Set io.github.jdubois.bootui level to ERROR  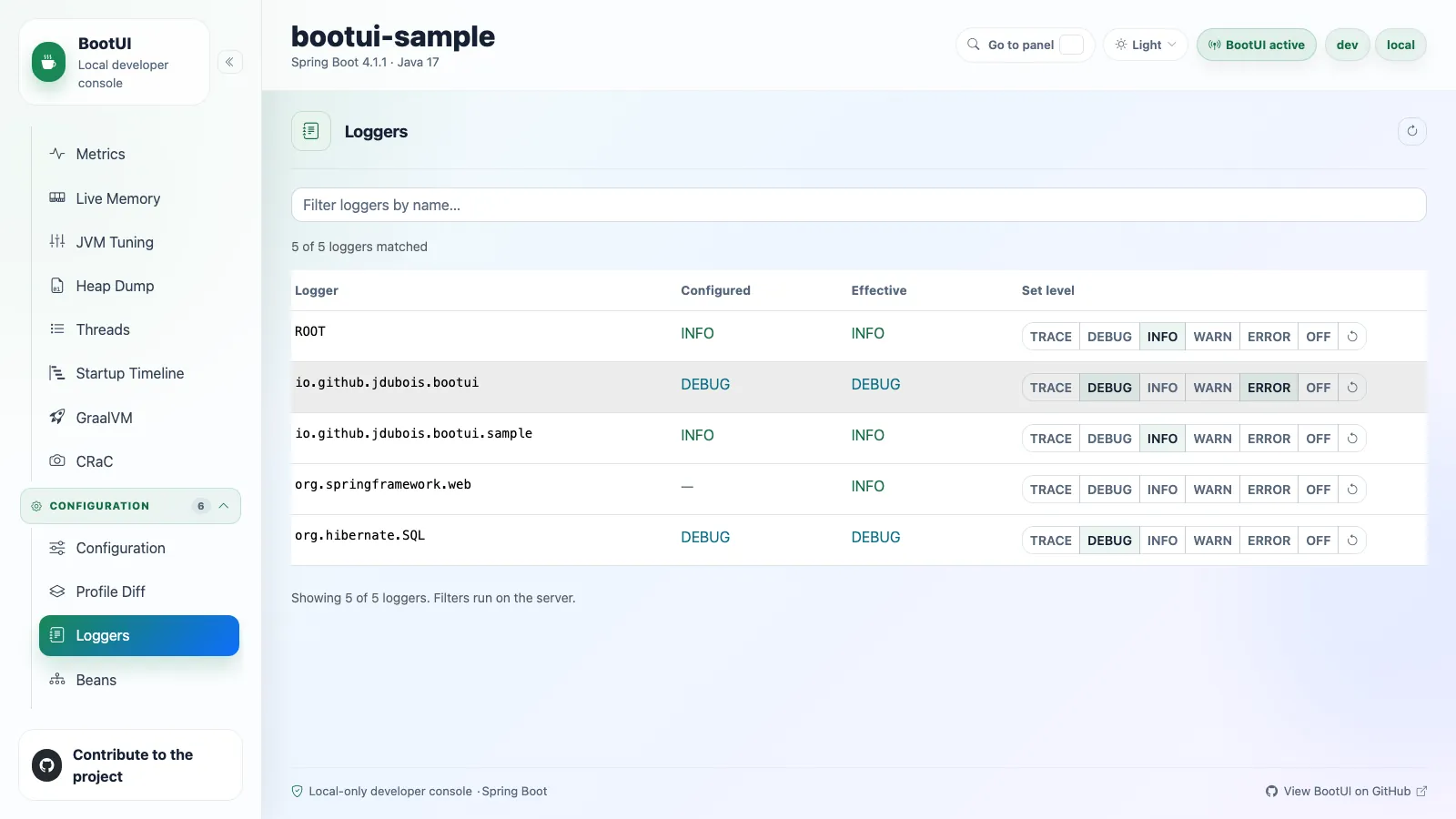coord(1269,388)
